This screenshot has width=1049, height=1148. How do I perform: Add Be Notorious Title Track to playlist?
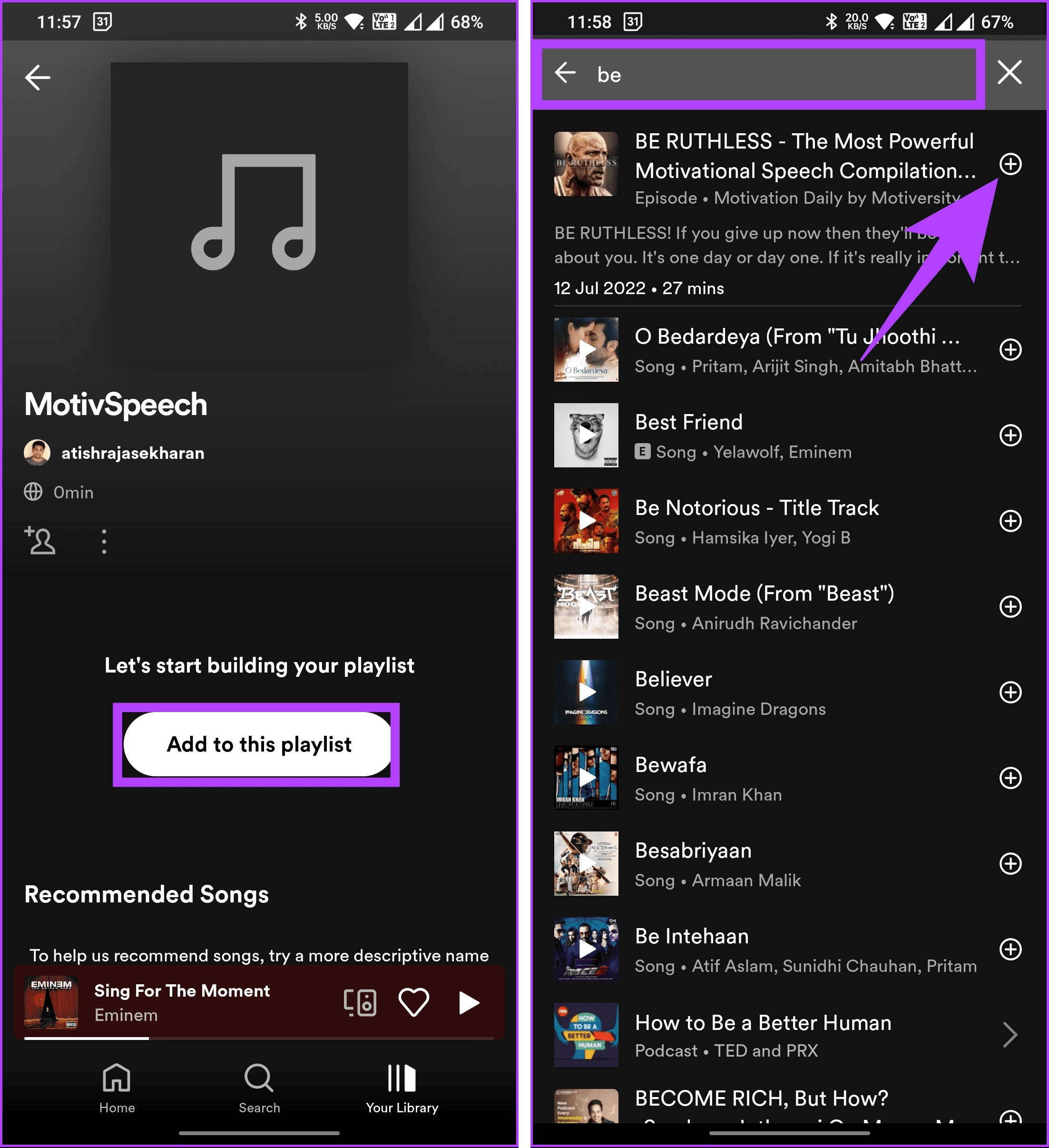pyautogui.click(x=1010, y=521)
